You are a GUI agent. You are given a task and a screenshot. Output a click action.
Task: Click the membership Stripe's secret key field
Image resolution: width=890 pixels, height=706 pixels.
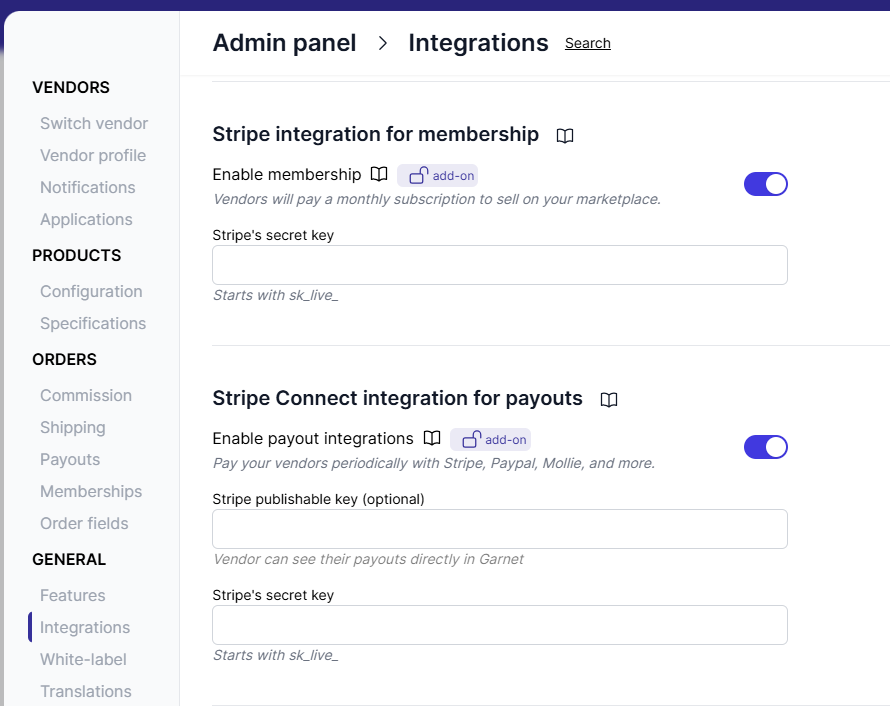500,264
